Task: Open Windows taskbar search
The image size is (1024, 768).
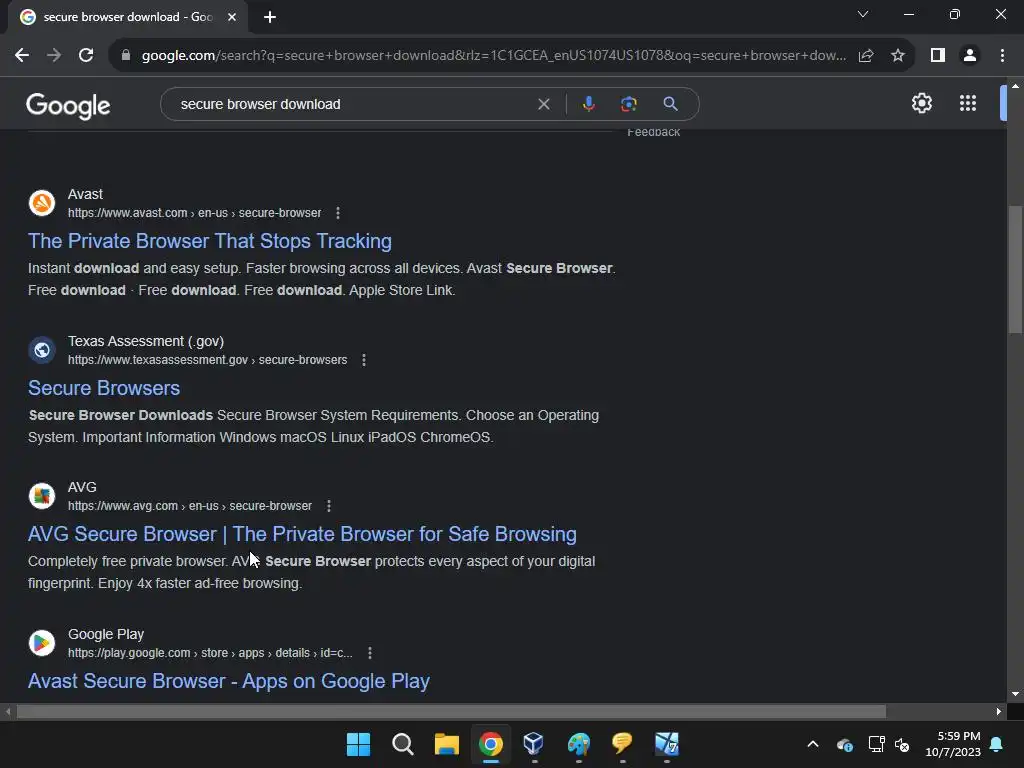Action: pos(402,744)
